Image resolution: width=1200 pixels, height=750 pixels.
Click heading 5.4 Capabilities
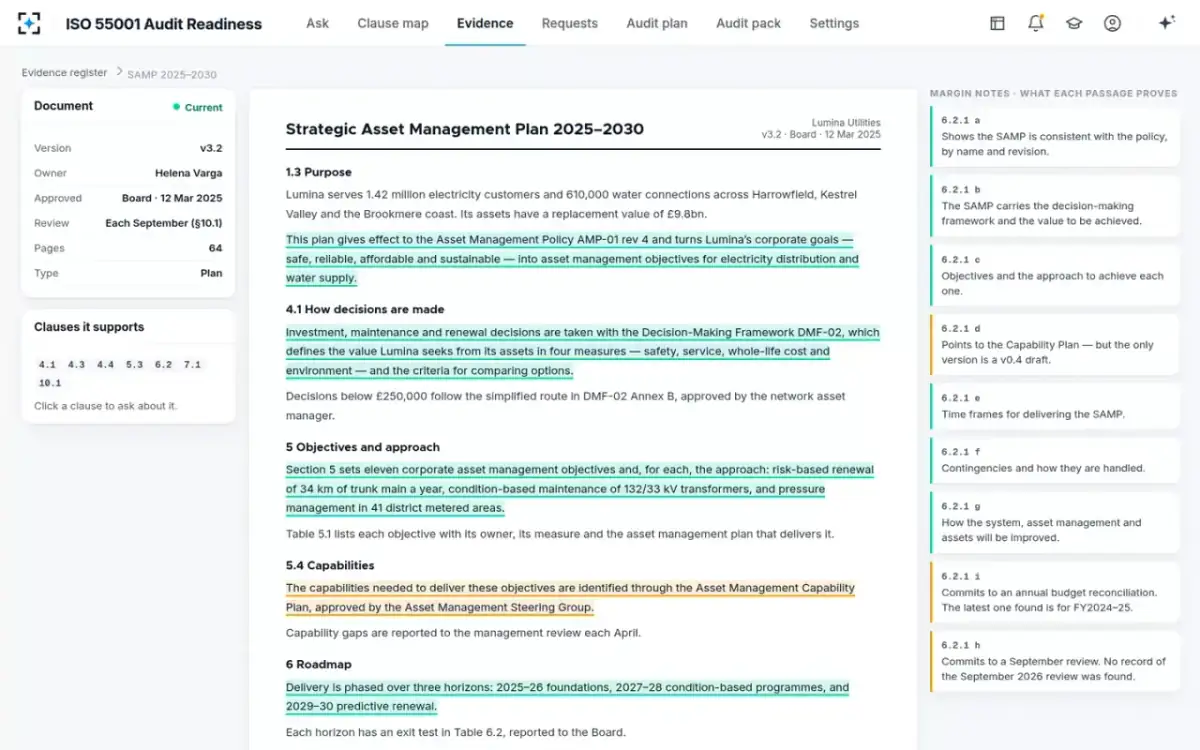(x=330, y=565)
